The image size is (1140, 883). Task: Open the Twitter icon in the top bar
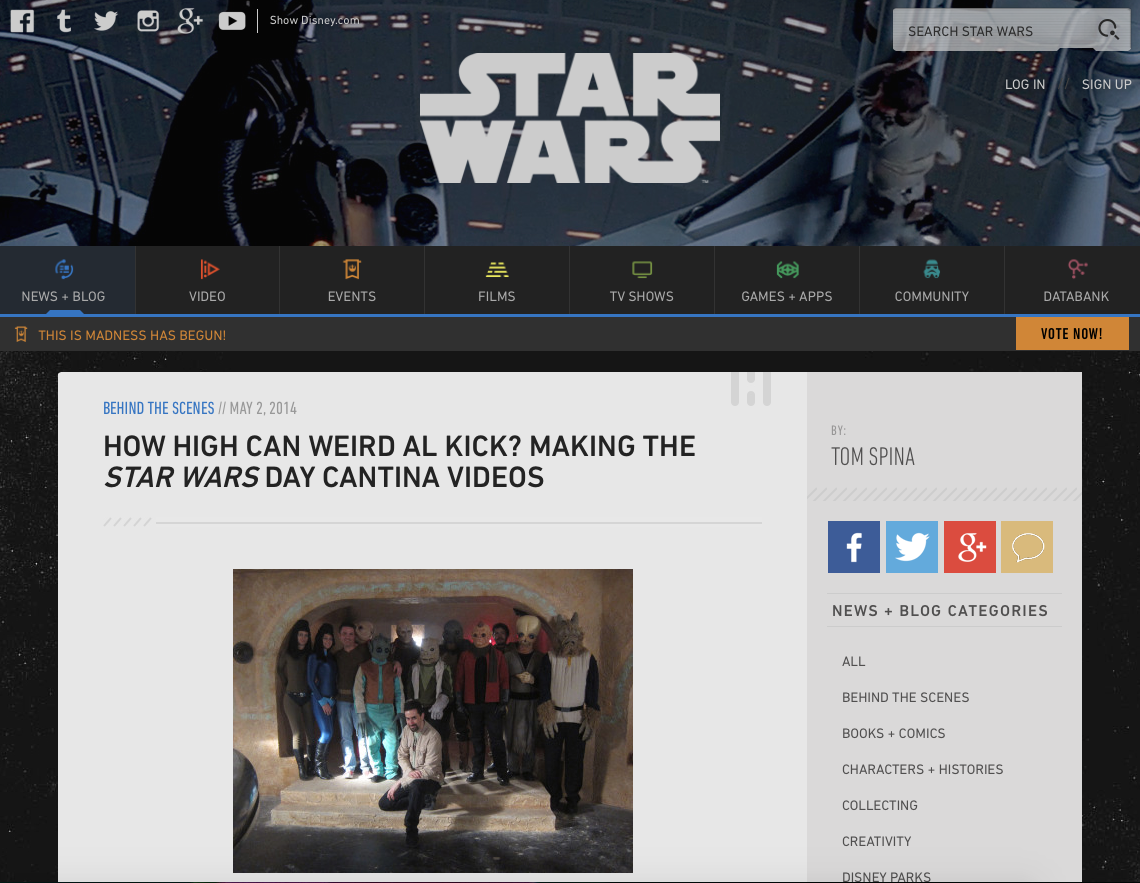coord(105,20)
